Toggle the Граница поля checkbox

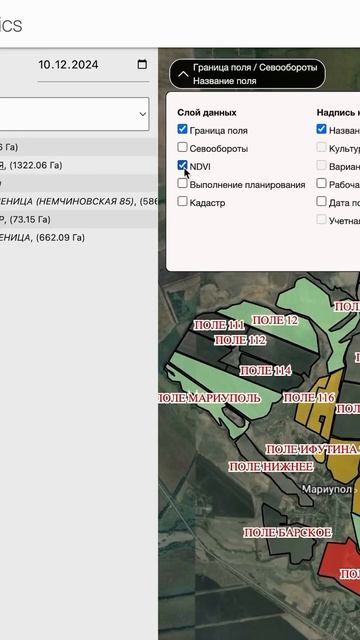(x=182, y=129)
